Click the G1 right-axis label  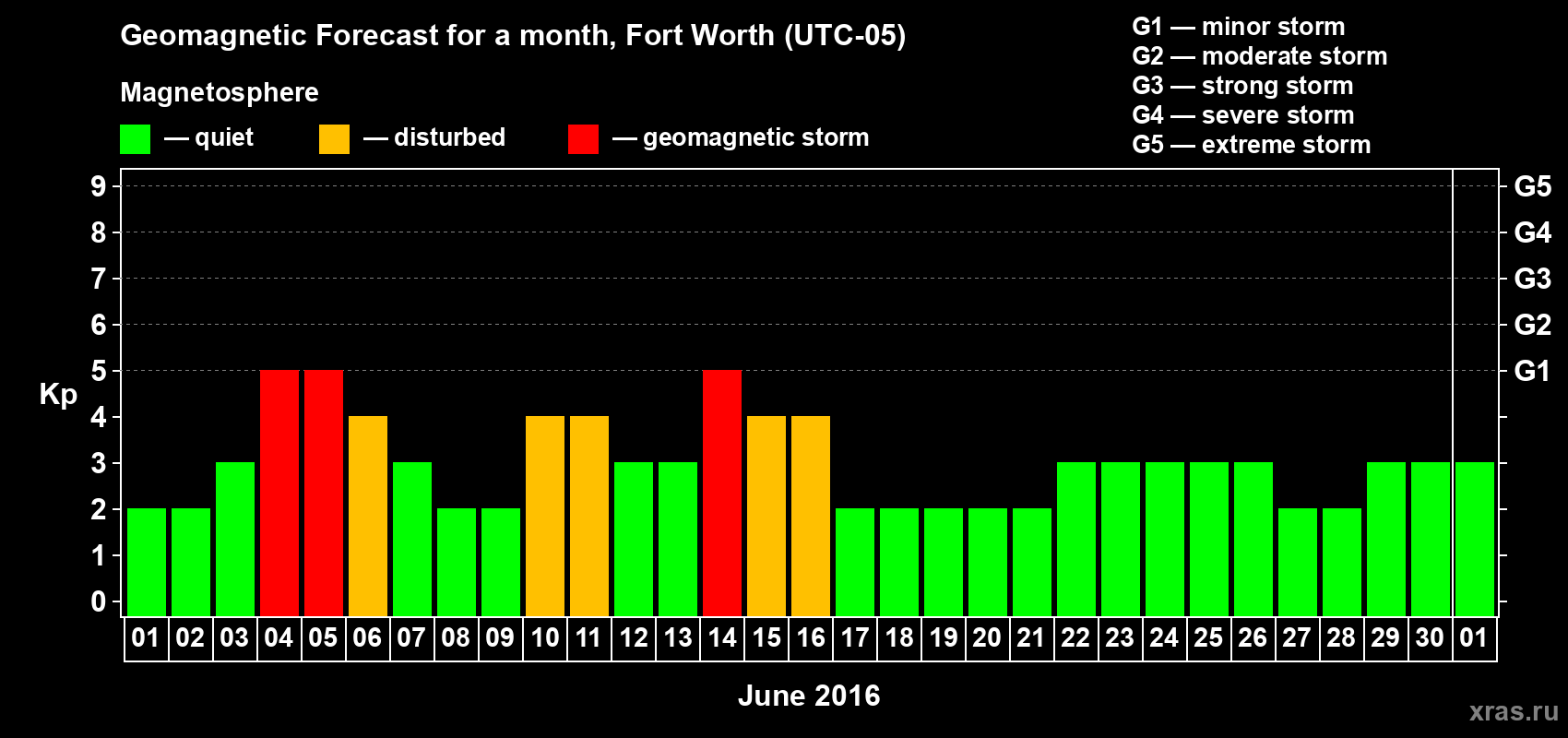pos(1533,371)
